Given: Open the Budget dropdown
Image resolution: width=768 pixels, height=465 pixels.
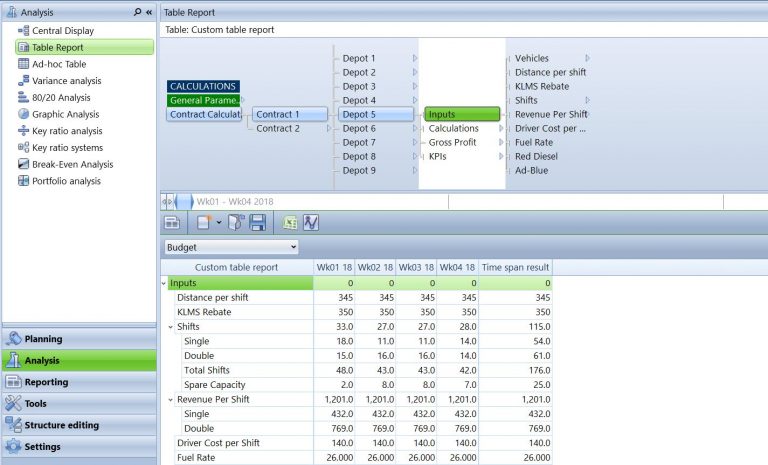Looking at the screenshot, I should click(x=231, y=247).
